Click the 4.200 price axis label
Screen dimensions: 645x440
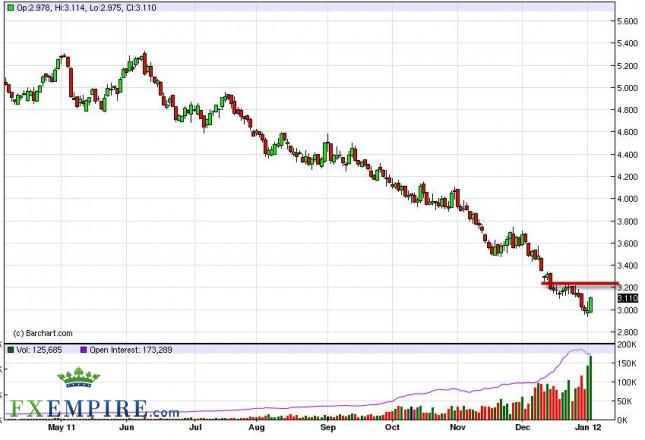(x=628, y=177)
